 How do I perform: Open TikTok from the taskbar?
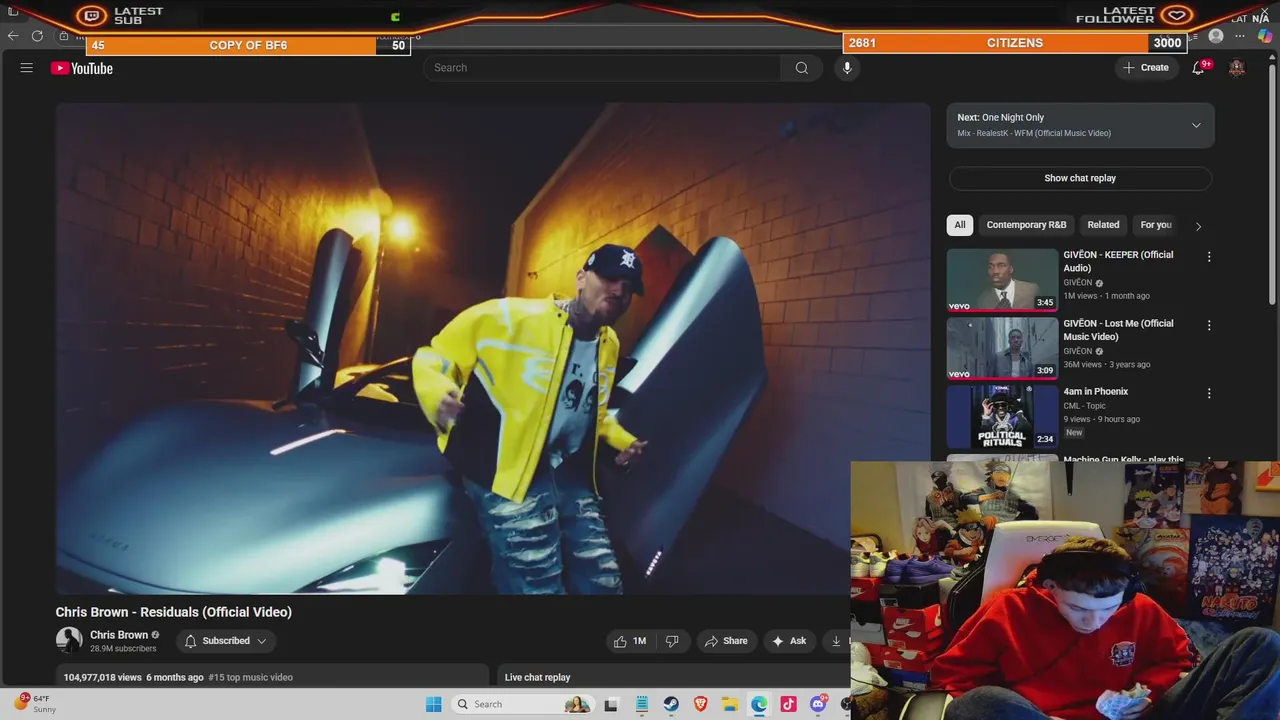[788, 704]
